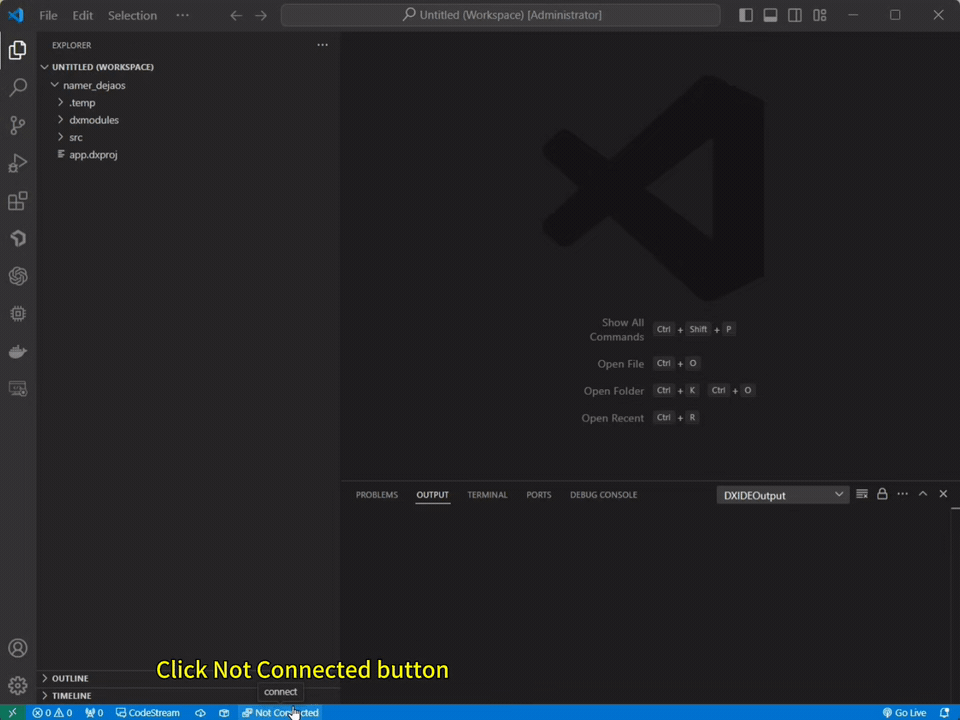Image resolution: width=960 pixels, height=720 pixels.
Task: Toggle secondary side bar layout icon
Action: coord(795,15)
